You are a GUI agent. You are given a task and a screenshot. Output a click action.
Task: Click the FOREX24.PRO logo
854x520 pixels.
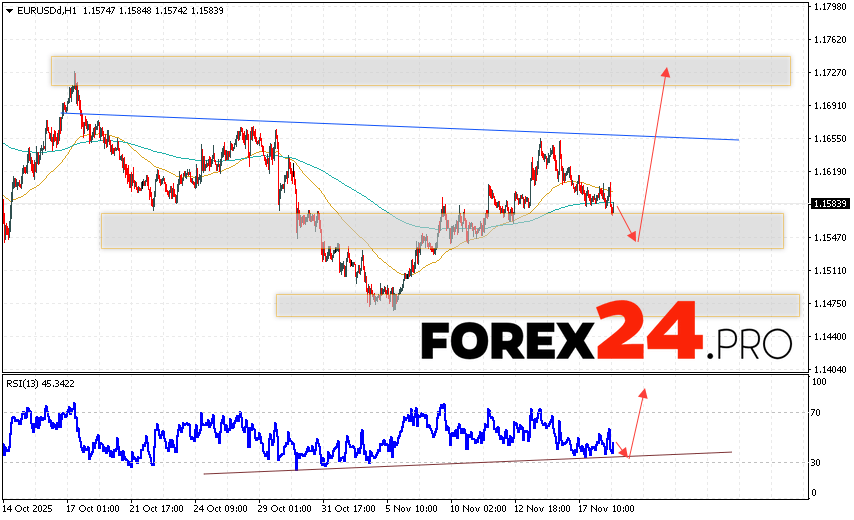pos(605,340)
